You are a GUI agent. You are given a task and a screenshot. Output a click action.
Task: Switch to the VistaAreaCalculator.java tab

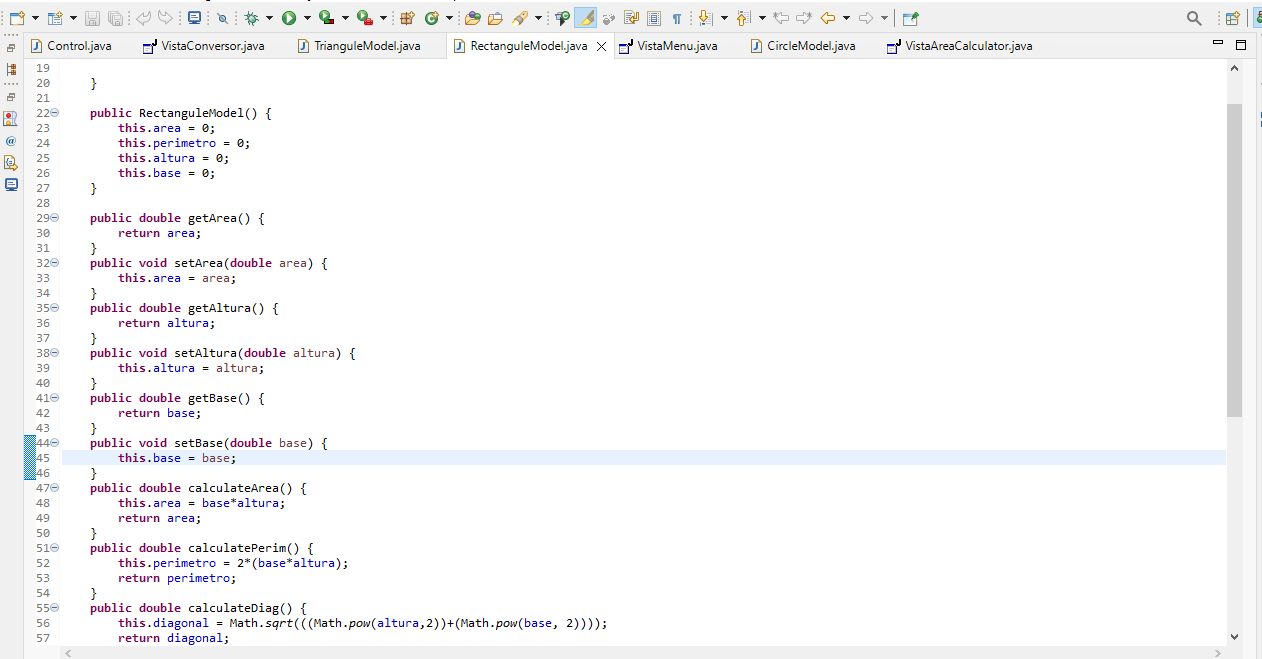click(959, 46)
